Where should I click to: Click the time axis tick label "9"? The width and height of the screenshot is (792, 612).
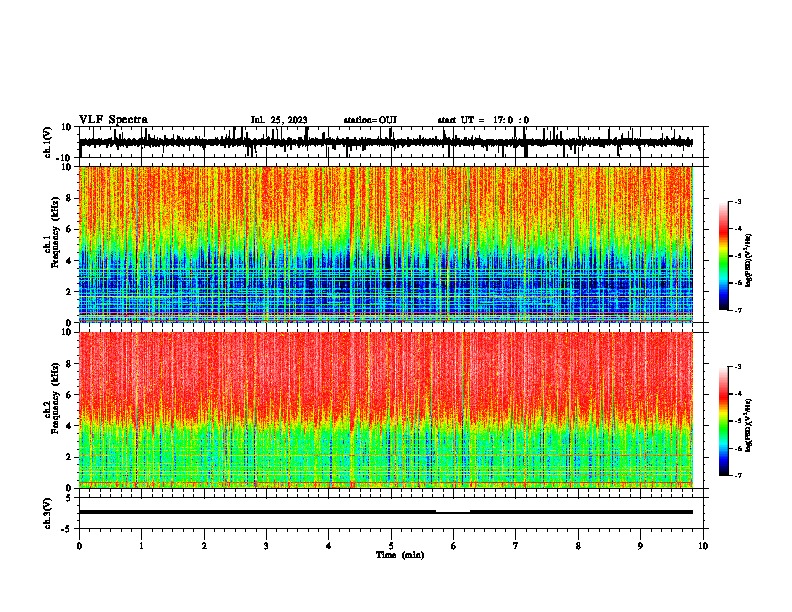click(x=640, y=546)
